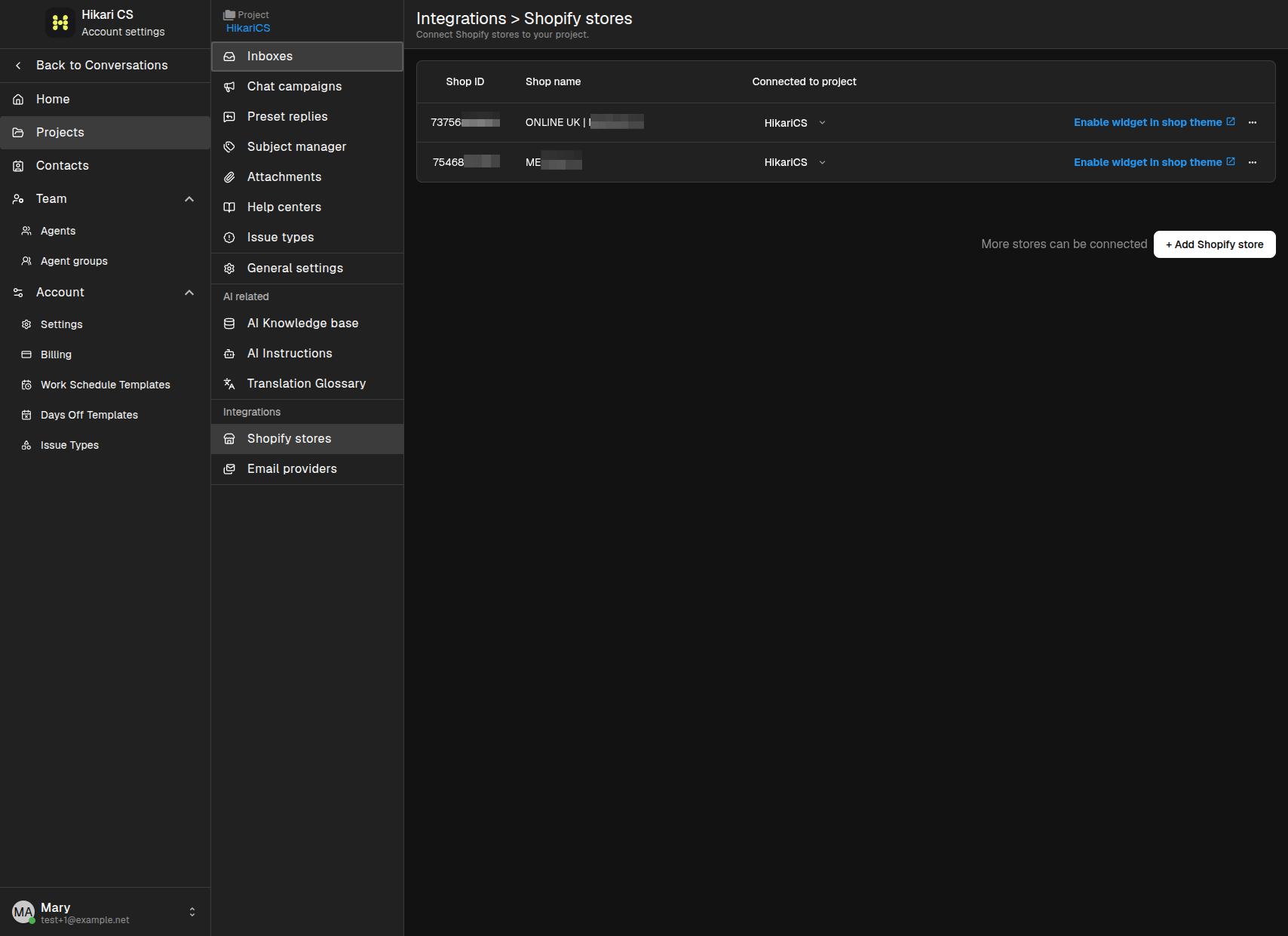Click the Inboxes tray icon

229,57
